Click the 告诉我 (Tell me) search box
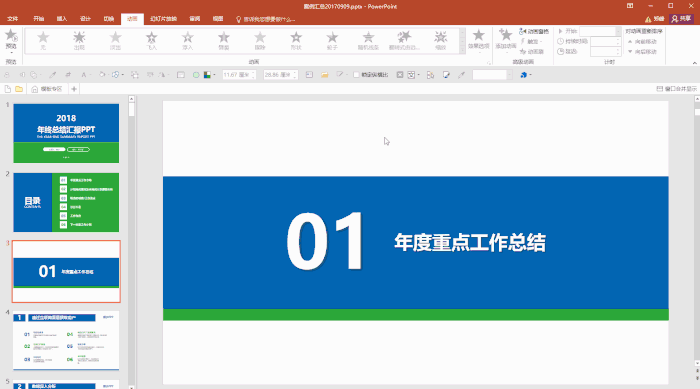The height and width of the screenshot is (389, 700). [x=266, y=19]
